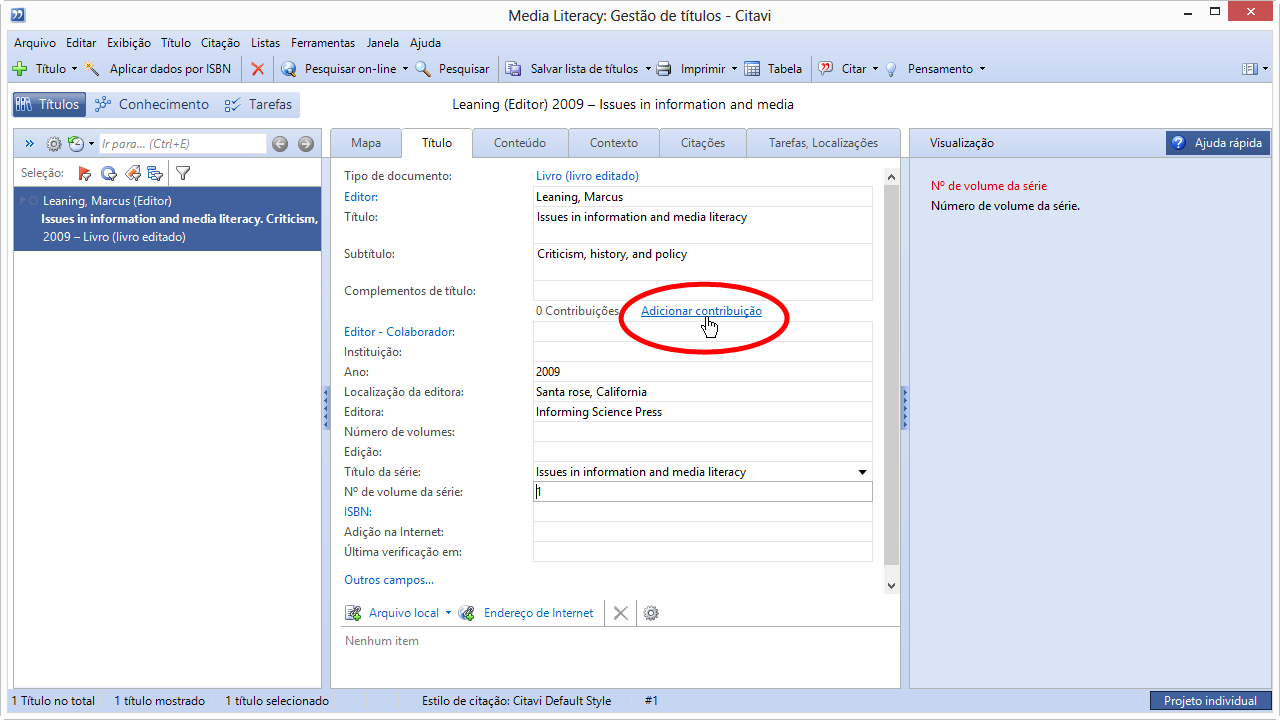Image resolution: width=1280 pixels, height=720 pixels.
Task: Click the Outros campos... link
Action: click(389, 580)
